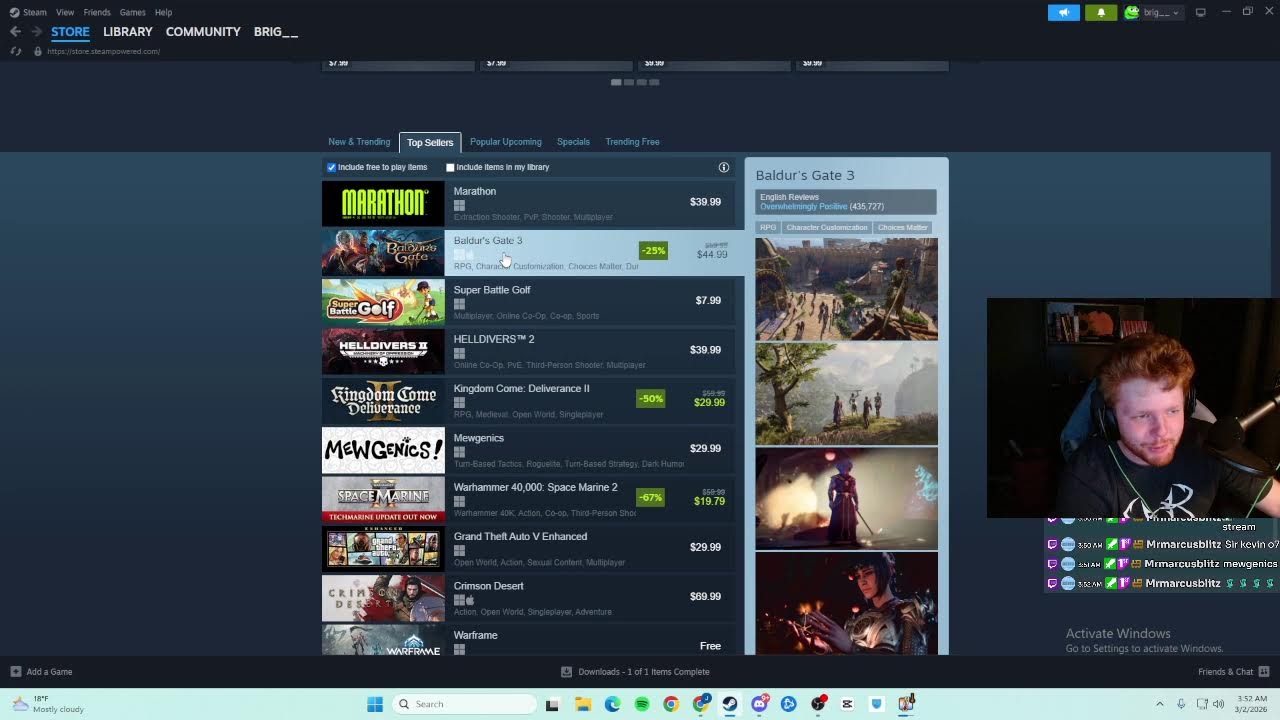Image resolution: width=1280 pixels, height=720 pixels.
Task: Open the Super Battle Golf listing
Action: [x=529, y=301]
